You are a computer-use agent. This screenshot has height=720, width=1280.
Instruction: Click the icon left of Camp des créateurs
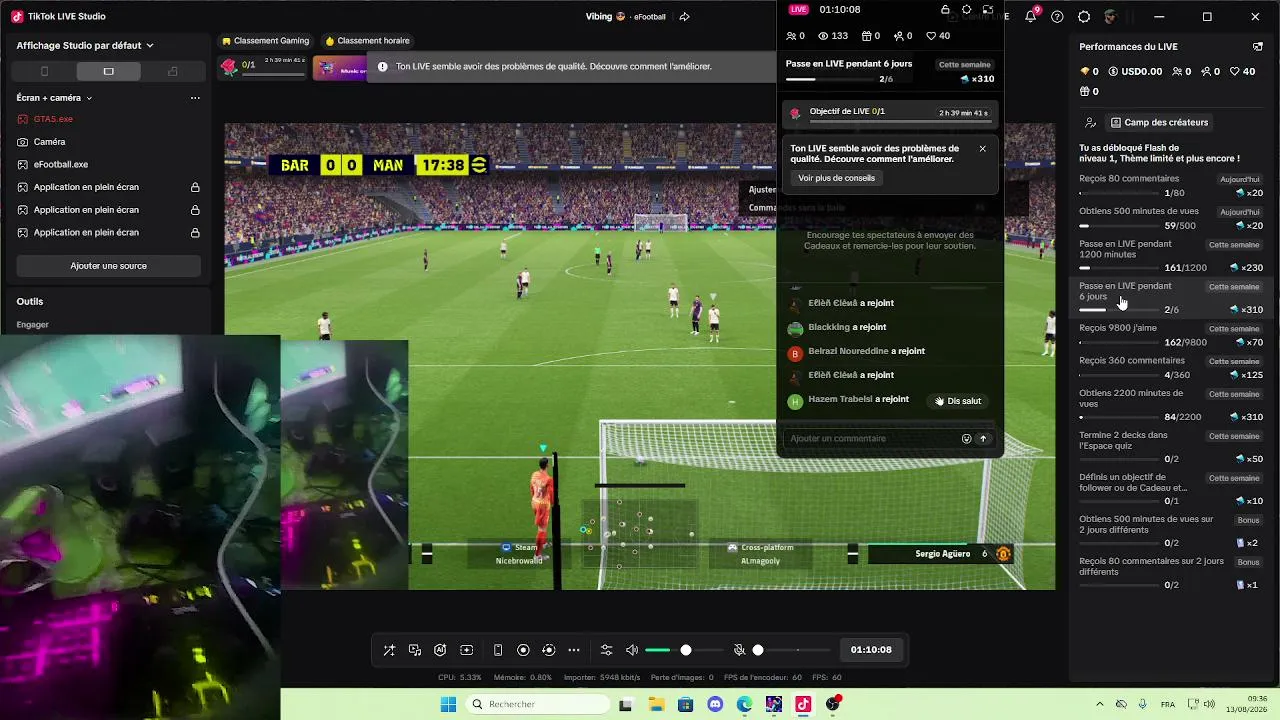pyautogui.click(x=1090, y=122)
